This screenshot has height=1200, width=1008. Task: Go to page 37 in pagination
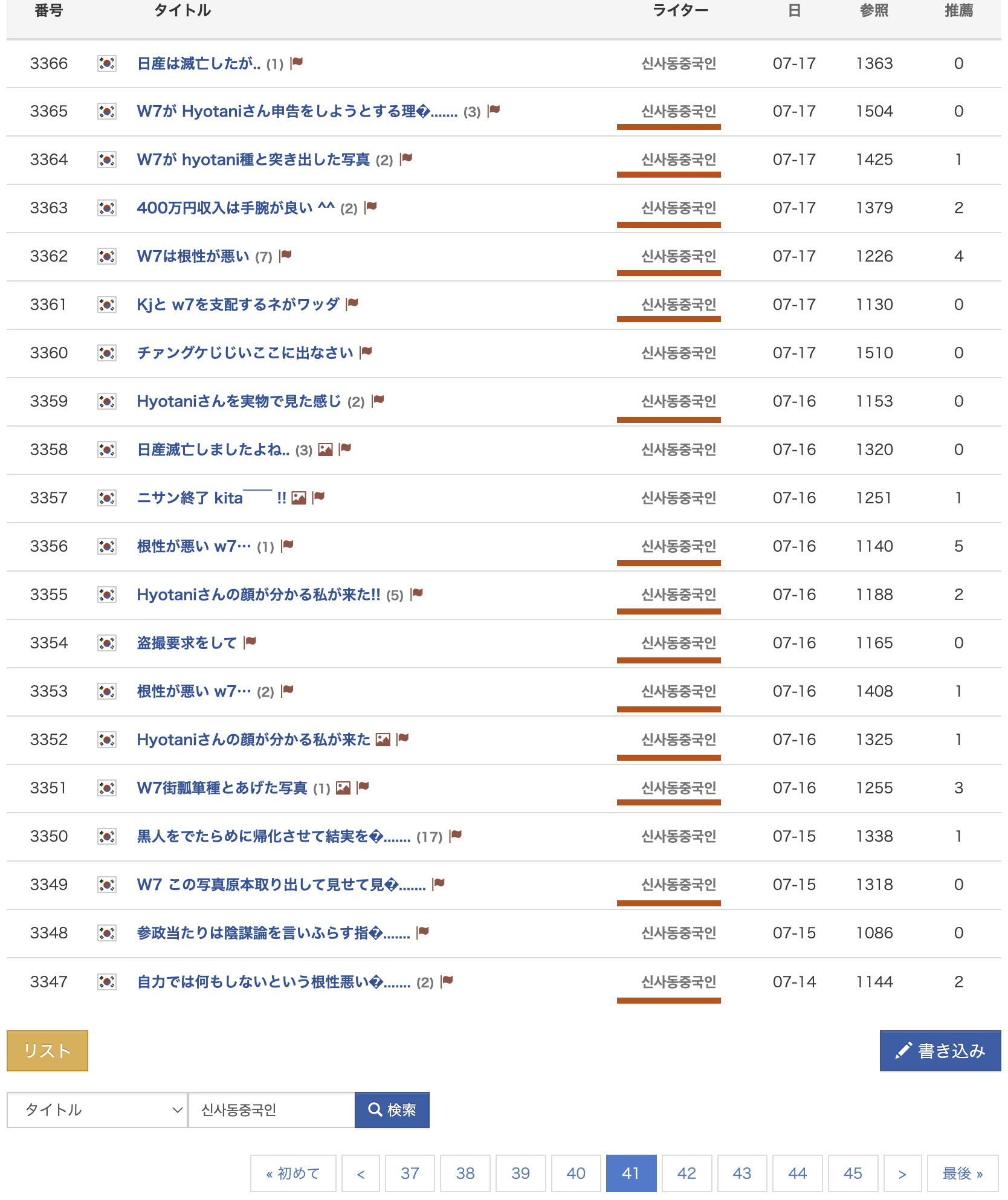click(410, 1173)
